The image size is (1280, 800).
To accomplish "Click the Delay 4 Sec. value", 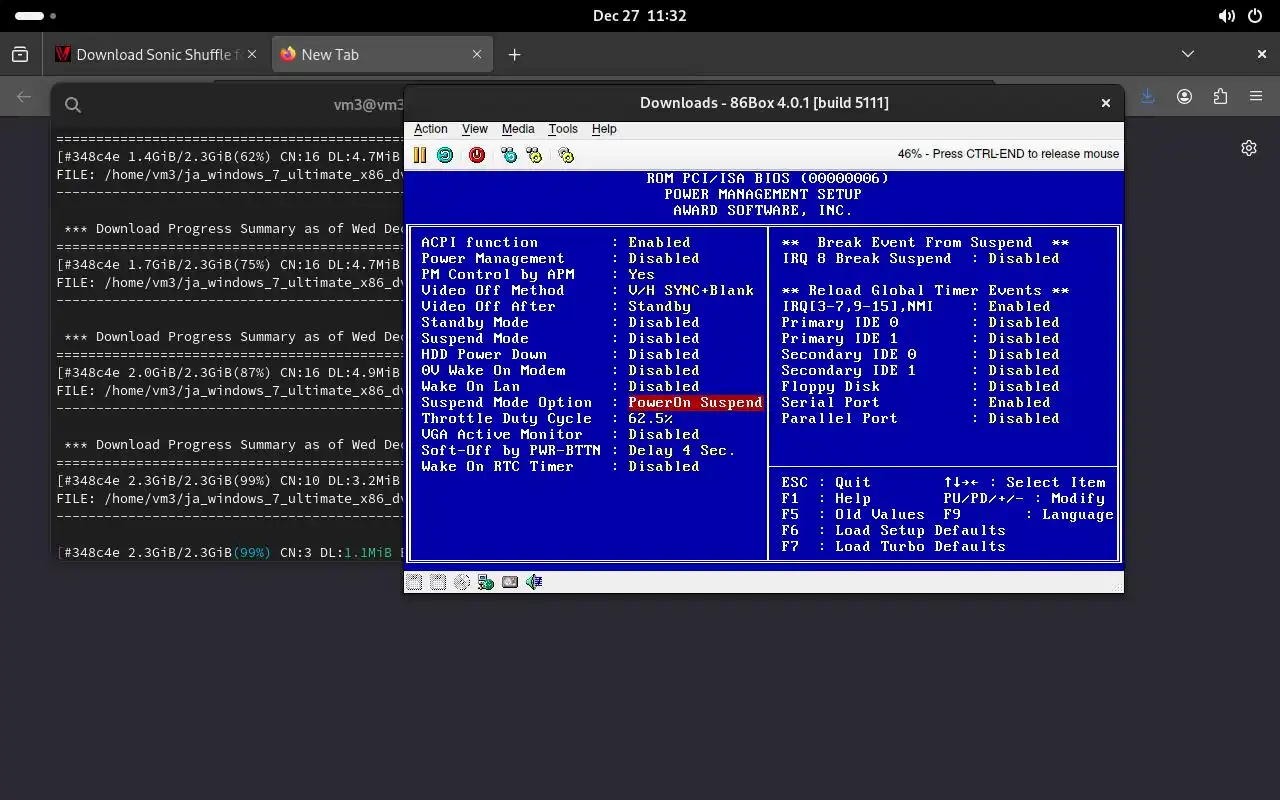I will 682,451.
